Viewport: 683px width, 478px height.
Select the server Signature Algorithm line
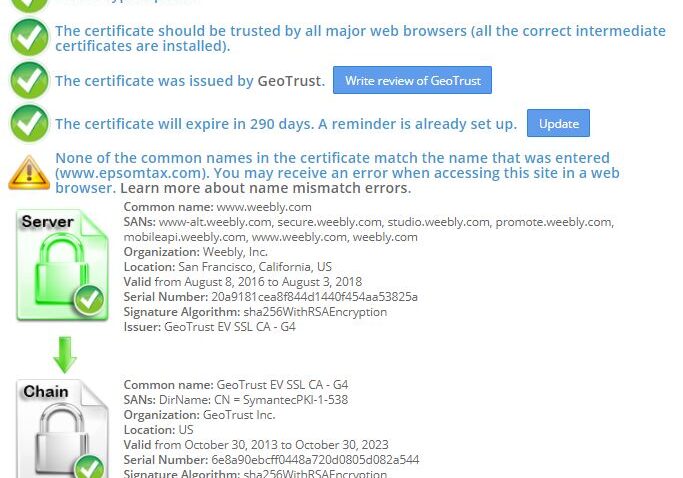tap(255, 312)
